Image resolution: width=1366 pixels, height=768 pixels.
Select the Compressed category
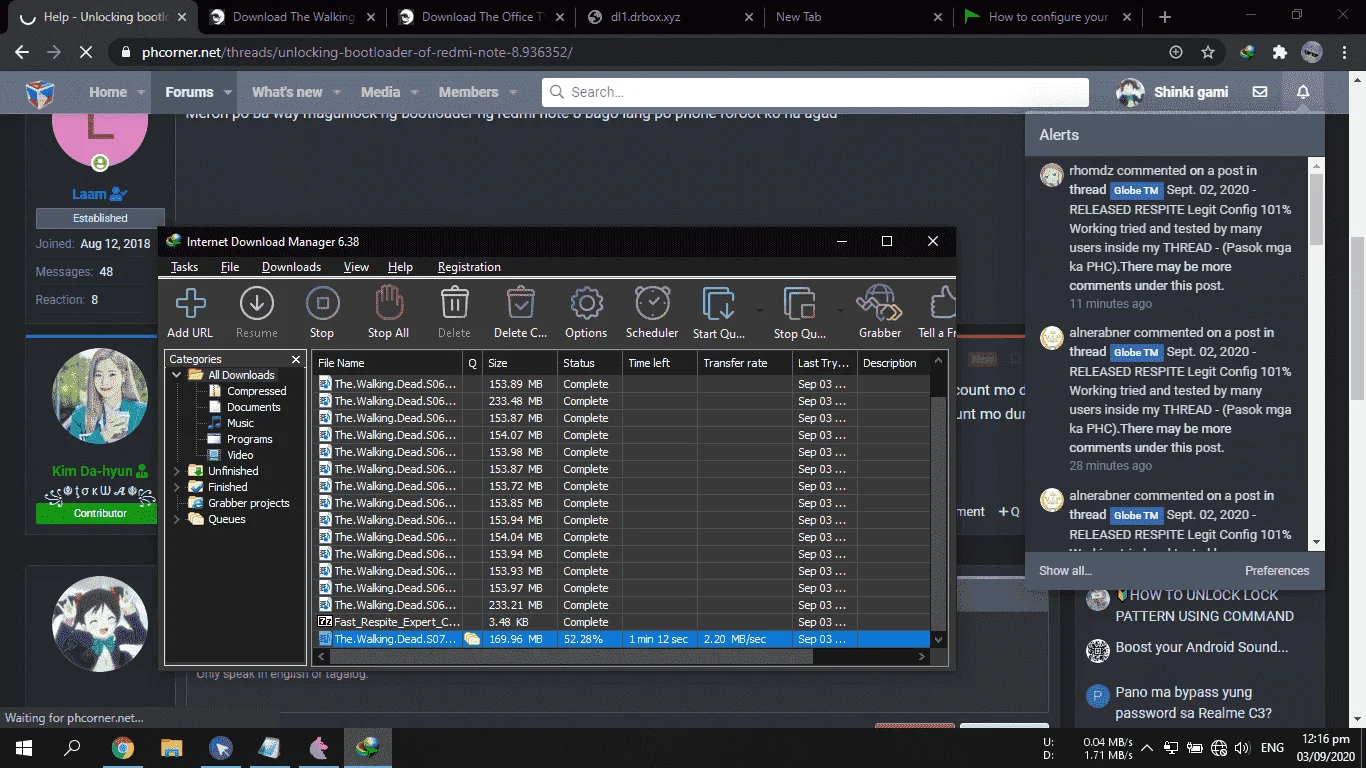257,391
